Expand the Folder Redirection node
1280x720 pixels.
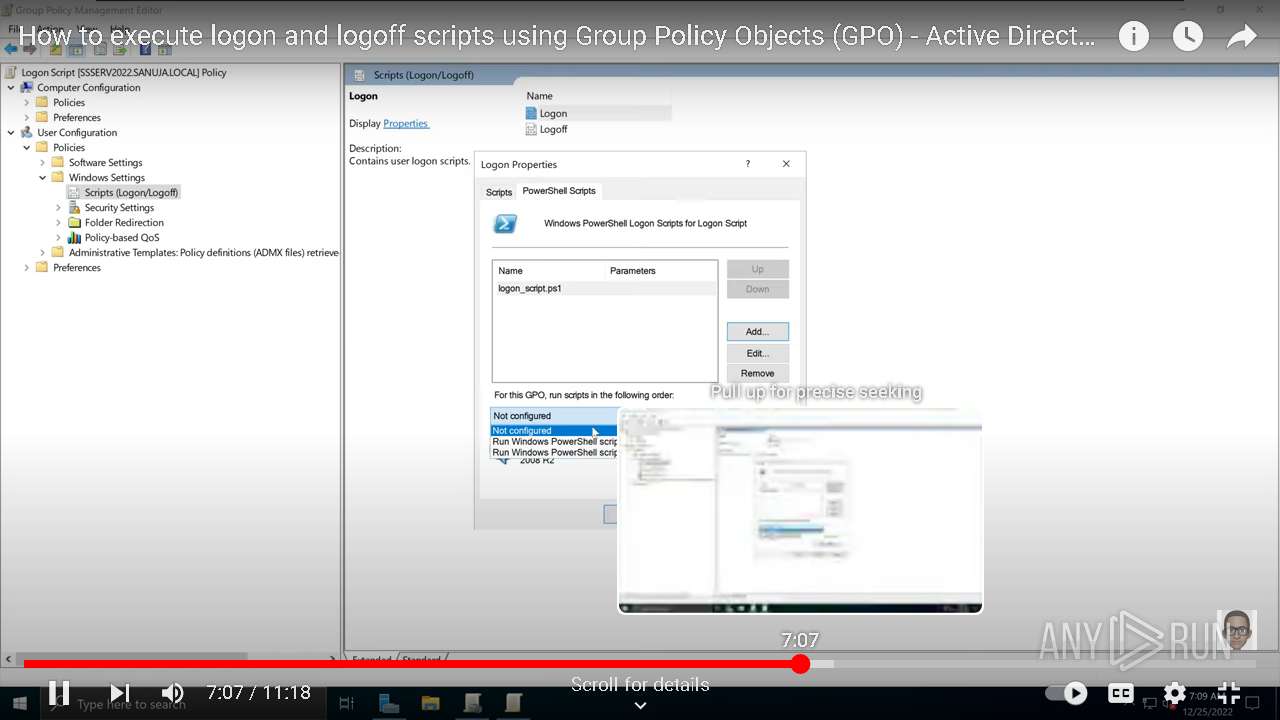[x=59, y=222]
